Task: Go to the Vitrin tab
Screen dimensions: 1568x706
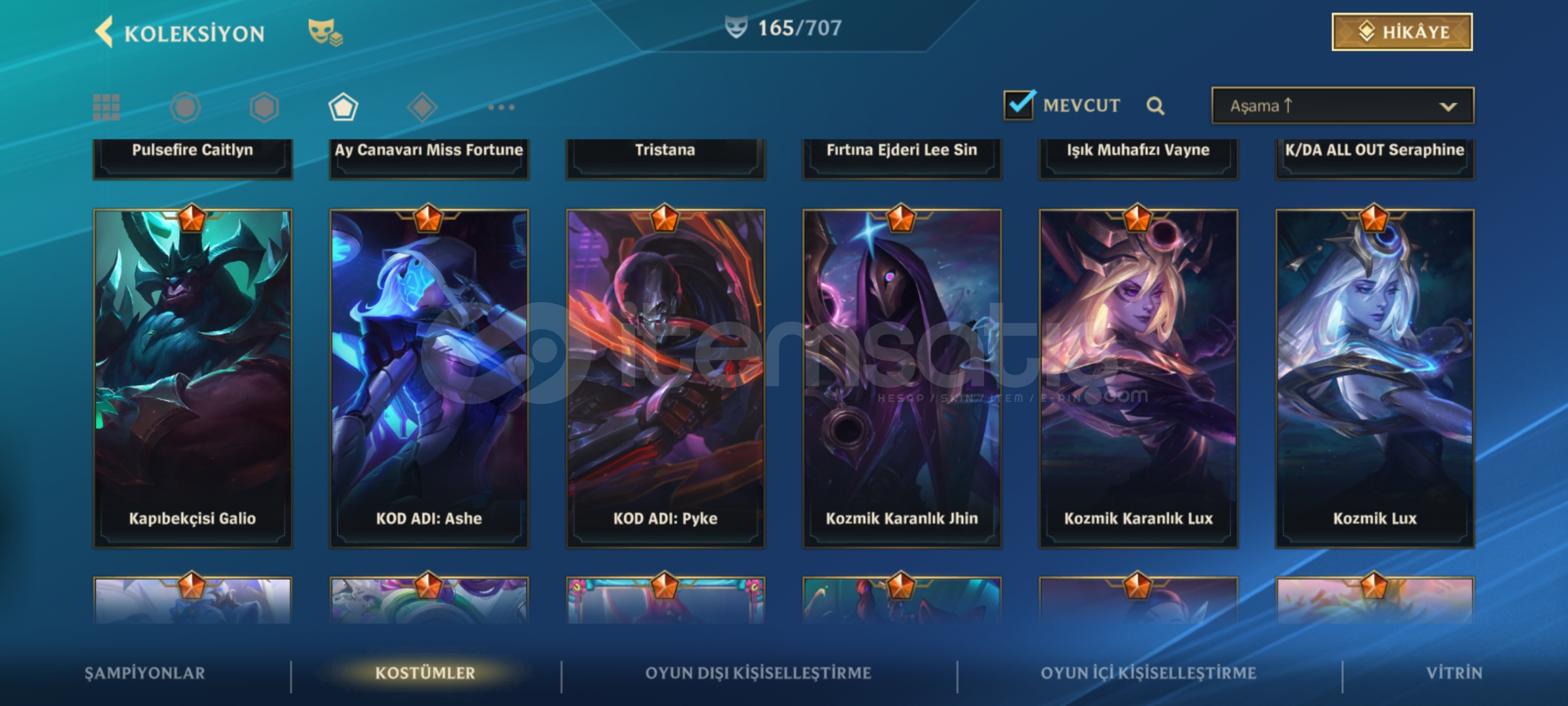Action: pos(1454,673)
